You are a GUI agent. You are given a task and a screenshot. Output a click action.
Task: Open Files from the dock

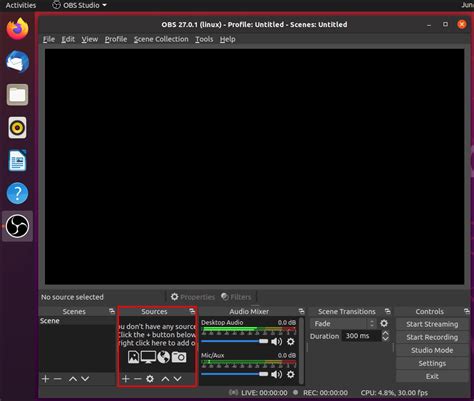(17, 95)
